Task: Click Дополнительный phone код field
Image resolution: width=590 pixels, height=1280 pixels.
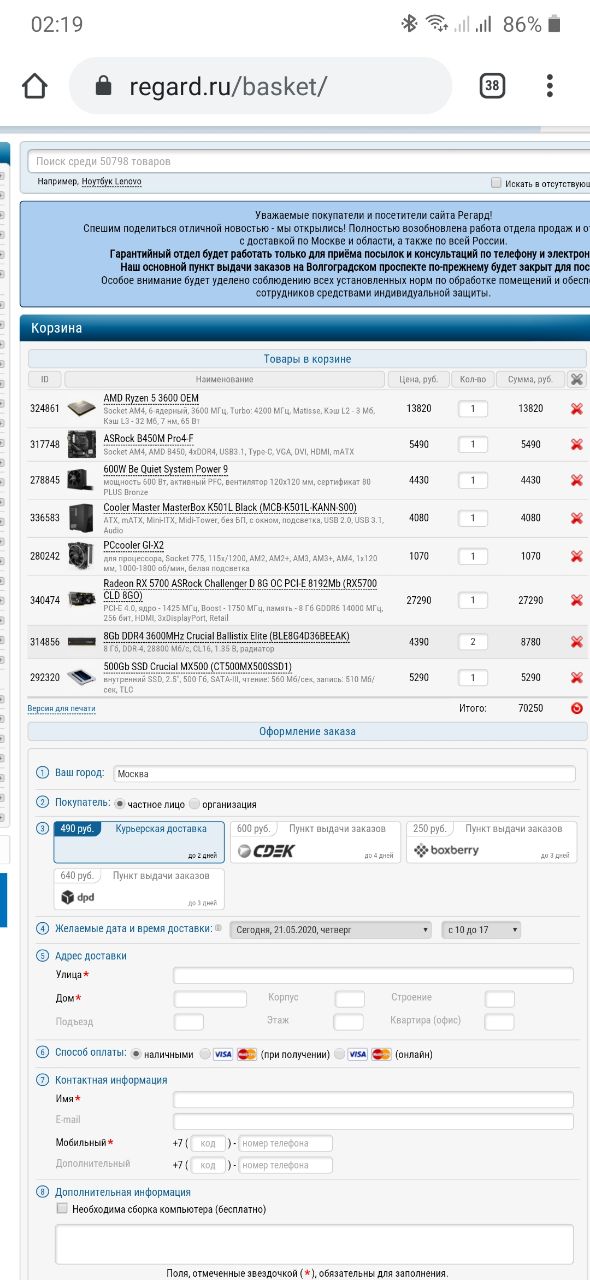Action: point(208,1165)
